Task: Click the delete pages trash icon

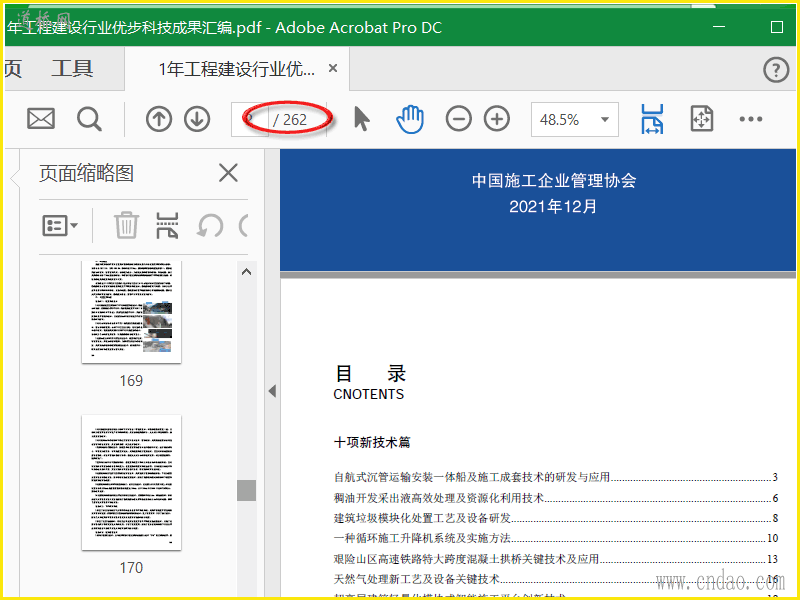Action: [126, 225]
